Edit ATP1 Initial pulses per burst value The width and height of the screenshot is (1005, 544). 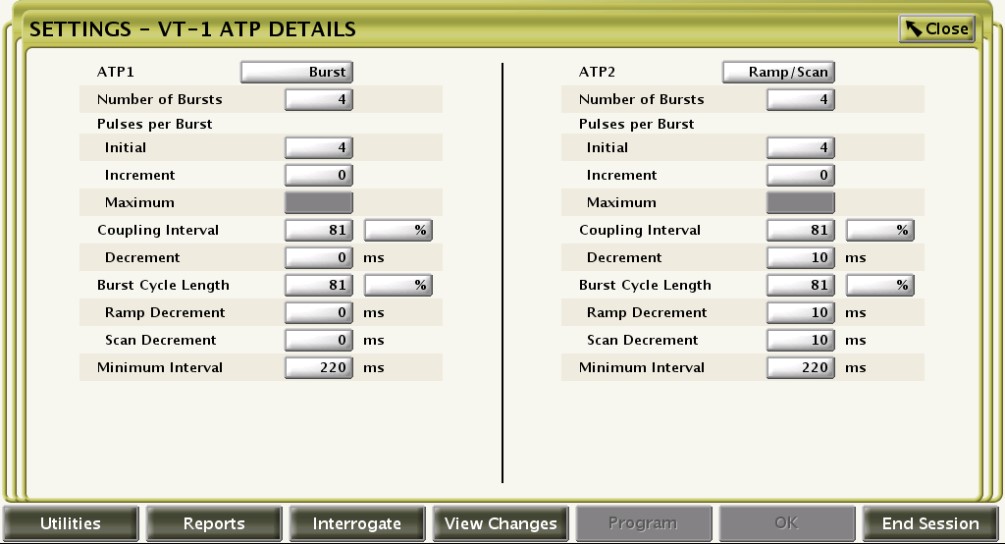click(x=321, y=148)
